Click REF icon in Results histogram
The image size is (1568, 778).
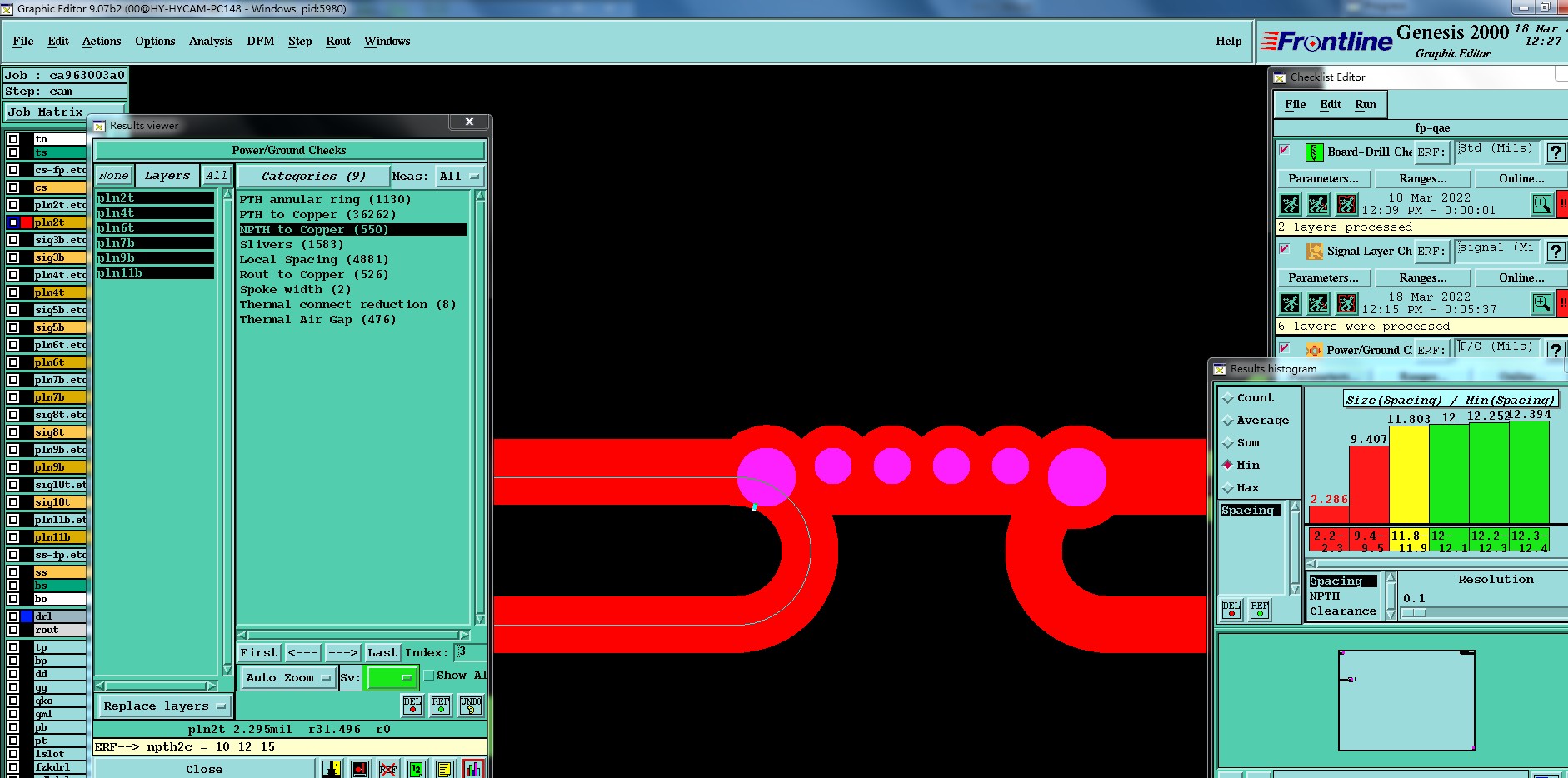pyautogui.click(x=1260, y=610)
